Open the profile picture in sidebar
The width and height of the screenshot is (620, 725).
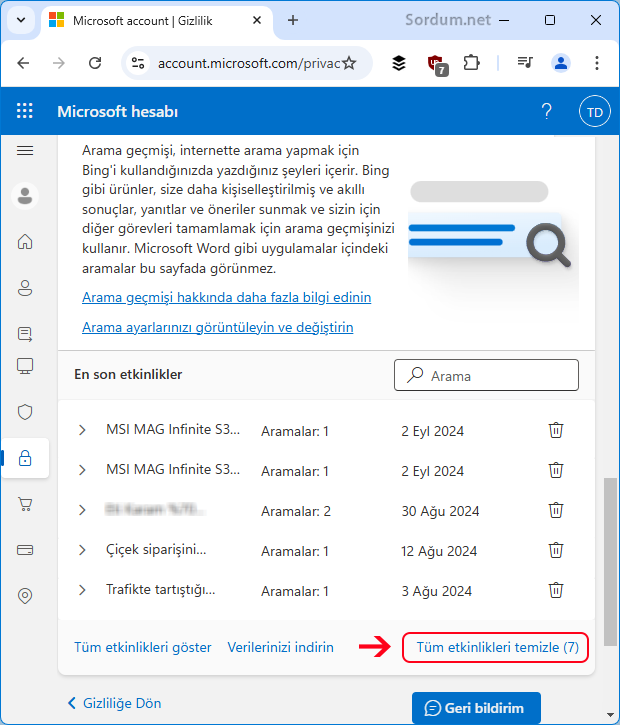(25, 196)
